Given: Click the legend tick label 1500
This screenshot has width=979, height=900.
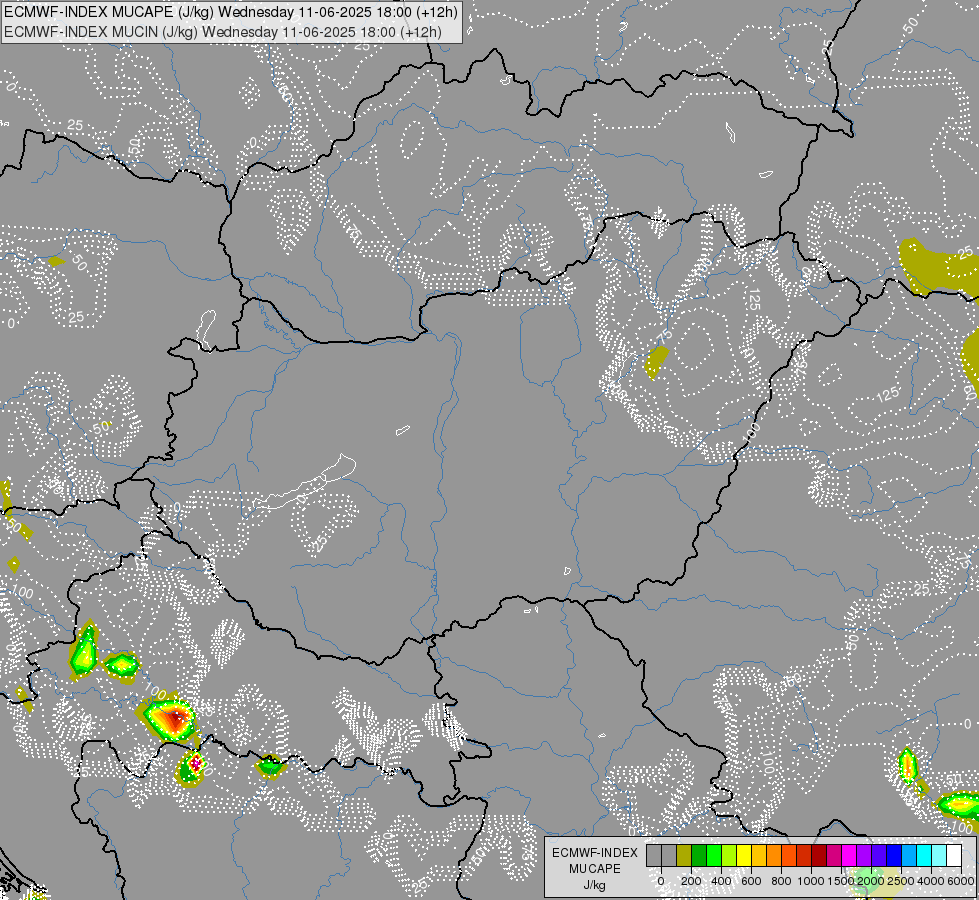Looking at the screenshot, I should click(x=841, y=881).
